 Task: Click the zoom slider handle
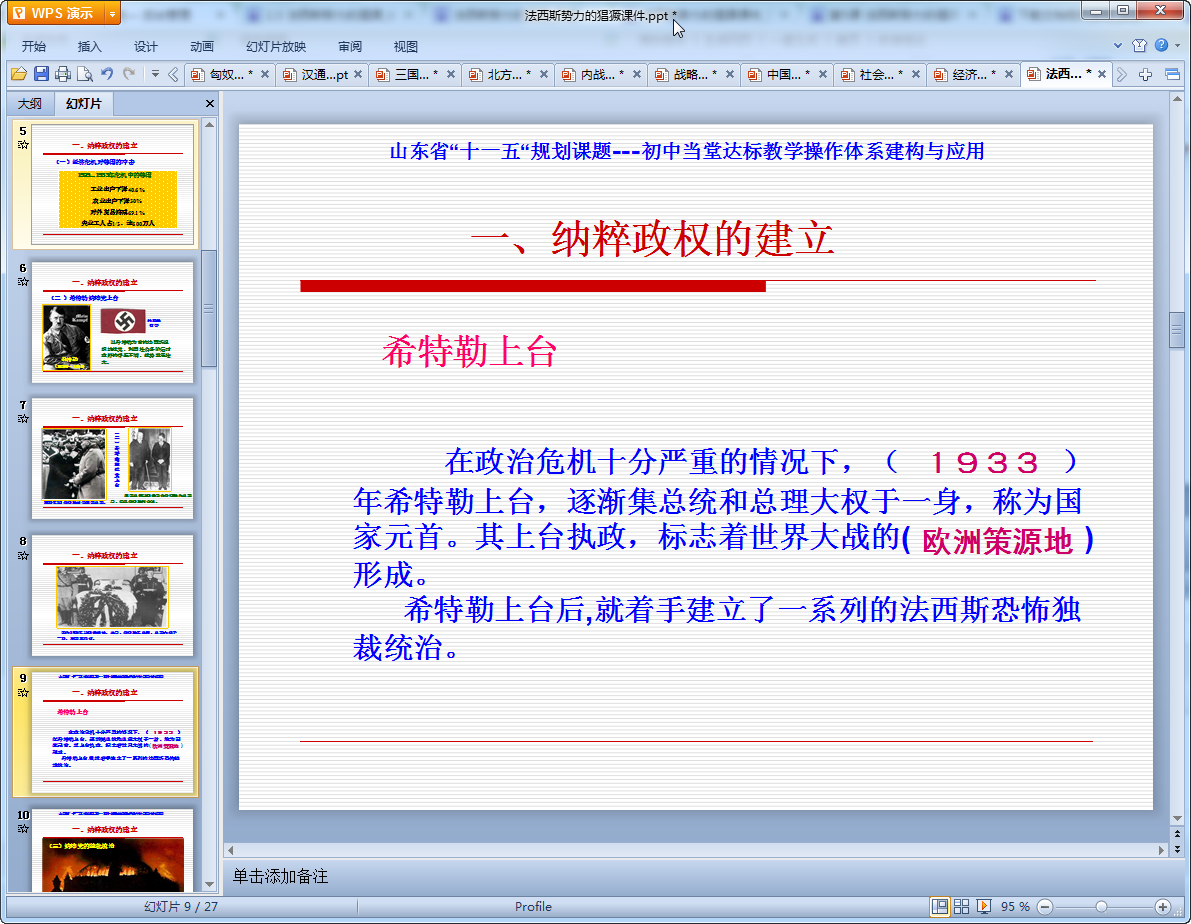tap(1101, 907)
